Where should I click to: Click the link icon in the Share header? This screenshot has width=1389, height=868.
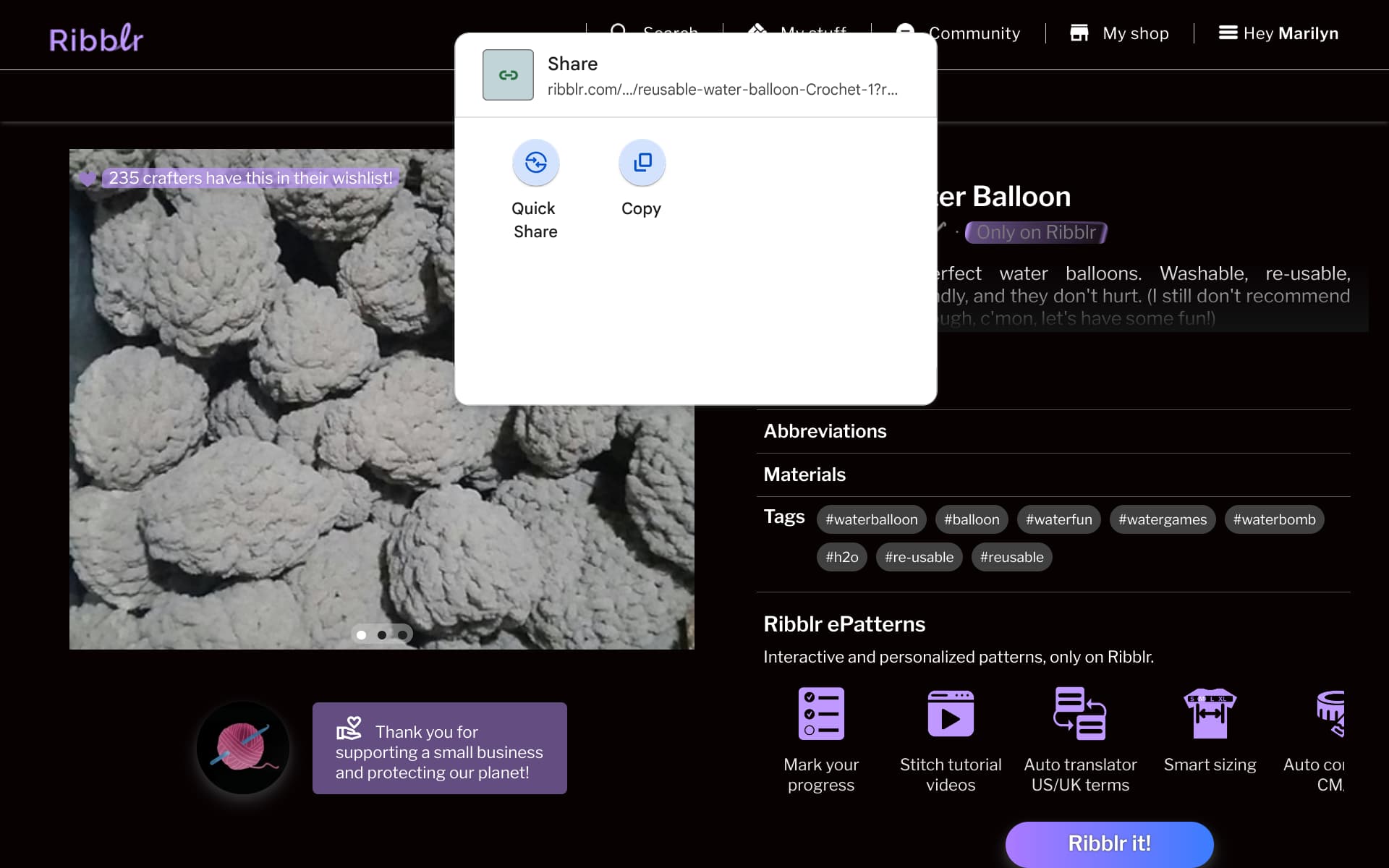point(508,75)
